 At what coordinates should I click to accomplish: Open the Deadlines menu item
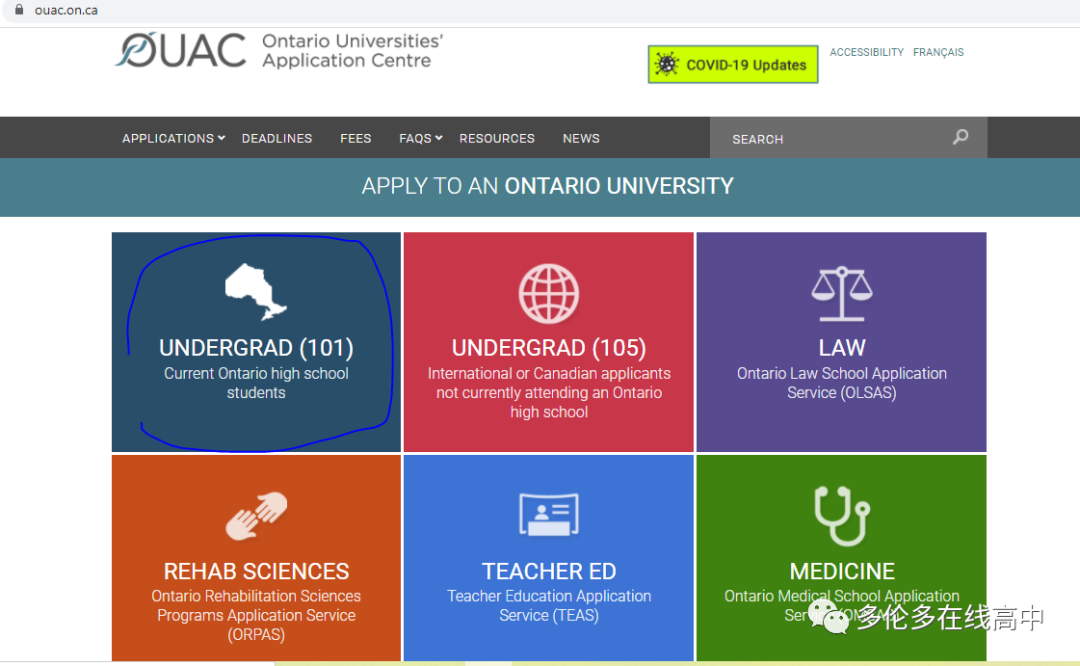tap(277, 138)
